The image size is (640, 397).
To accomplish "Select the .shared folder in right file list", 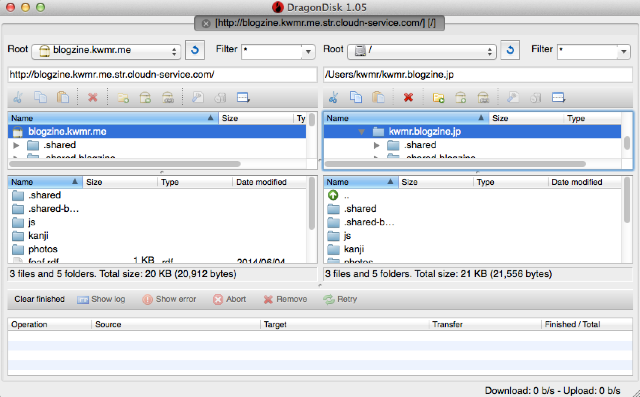I will (360, 208).
